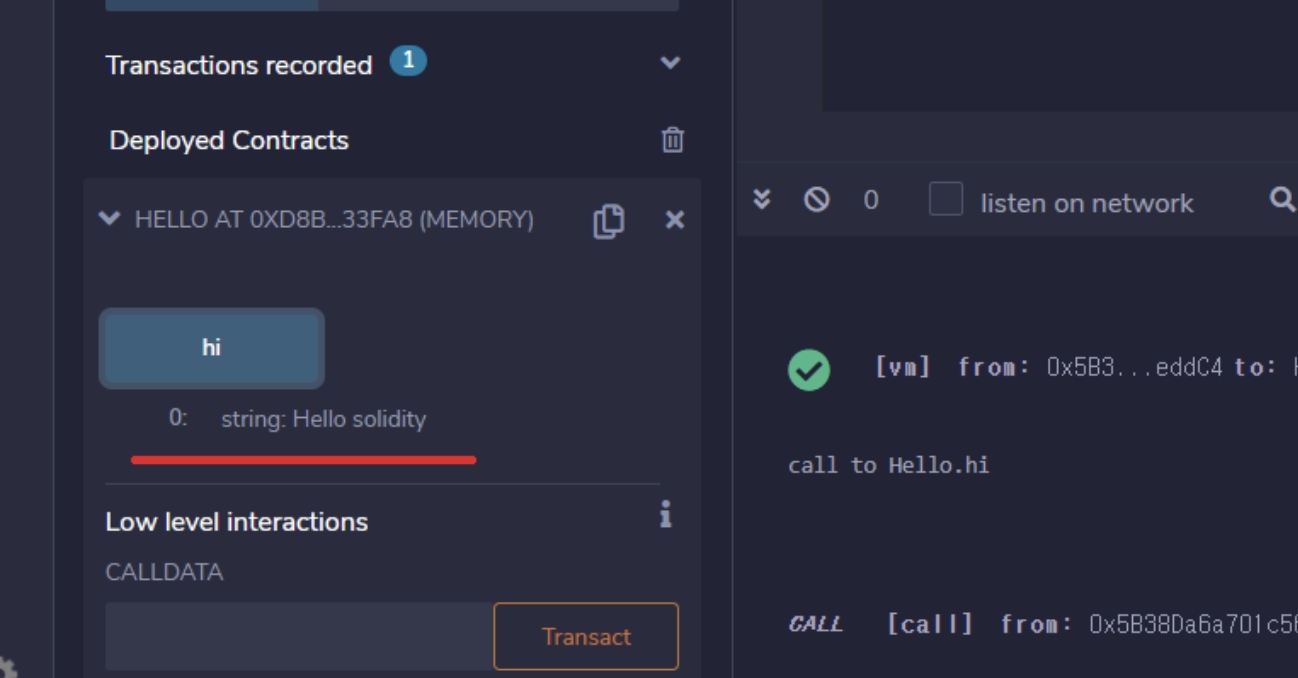Click the blue progress bar at top
Viewport: 1298px width, 678px height.
tap(212, 5)
